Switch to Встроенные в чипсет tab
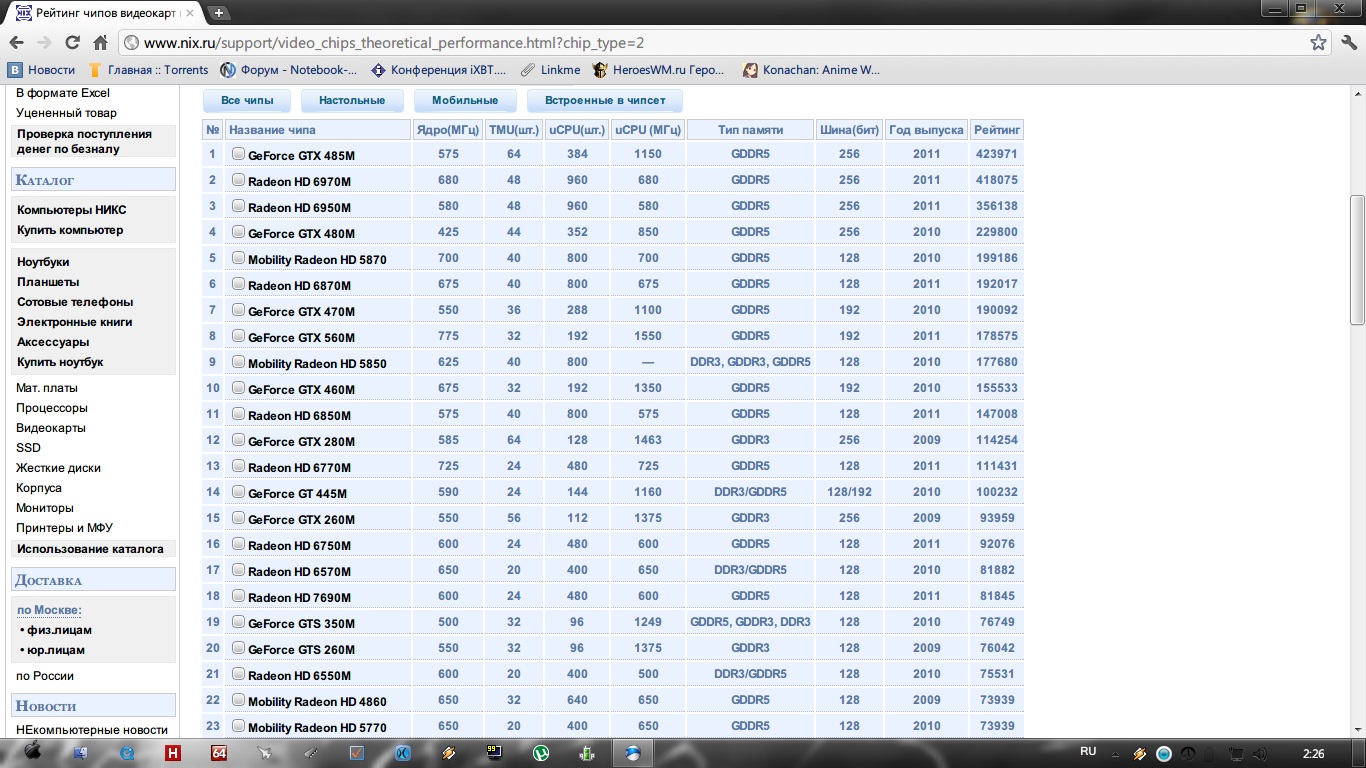1366x768 pixels. 605,101
